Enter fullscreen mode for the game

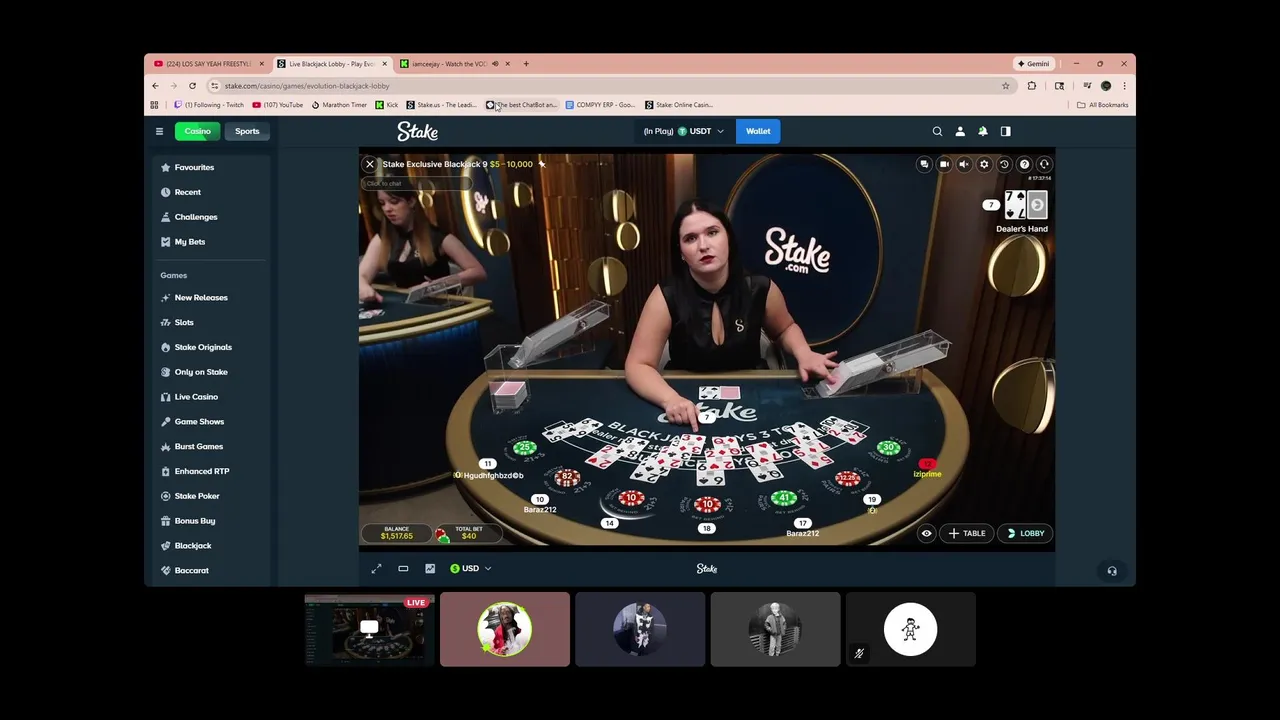pyautogui.click(x=376, y=568)
